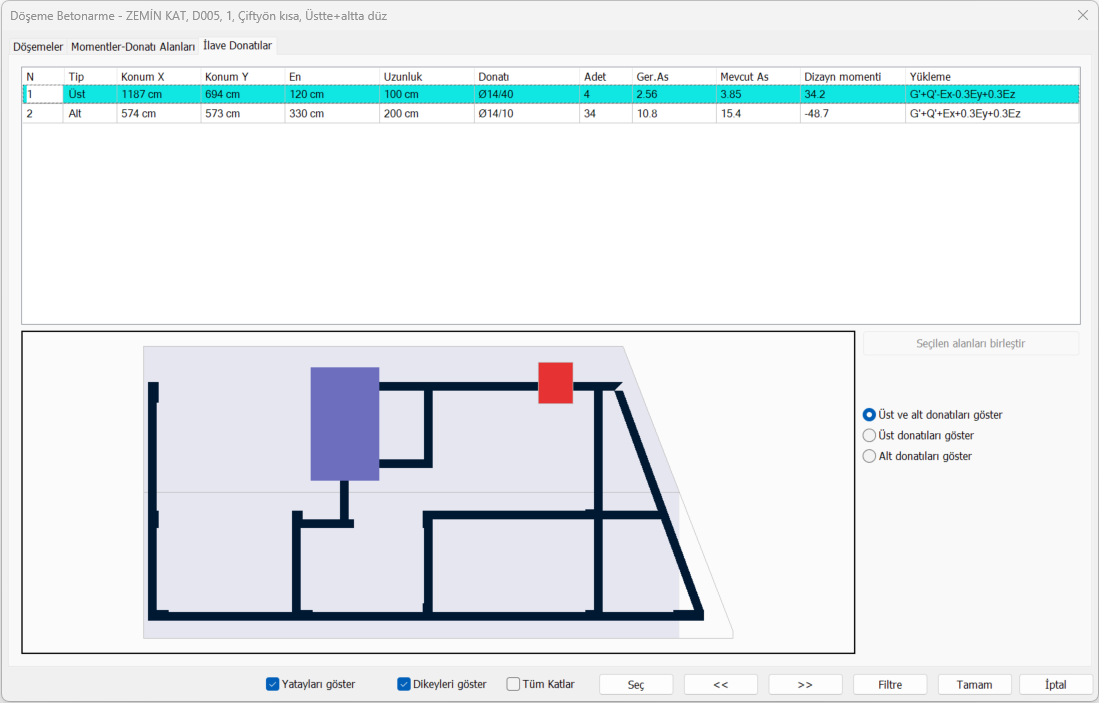This screenshot has width=1099, height=703.
Task: Click the Seç button
Action: point(636,685)
